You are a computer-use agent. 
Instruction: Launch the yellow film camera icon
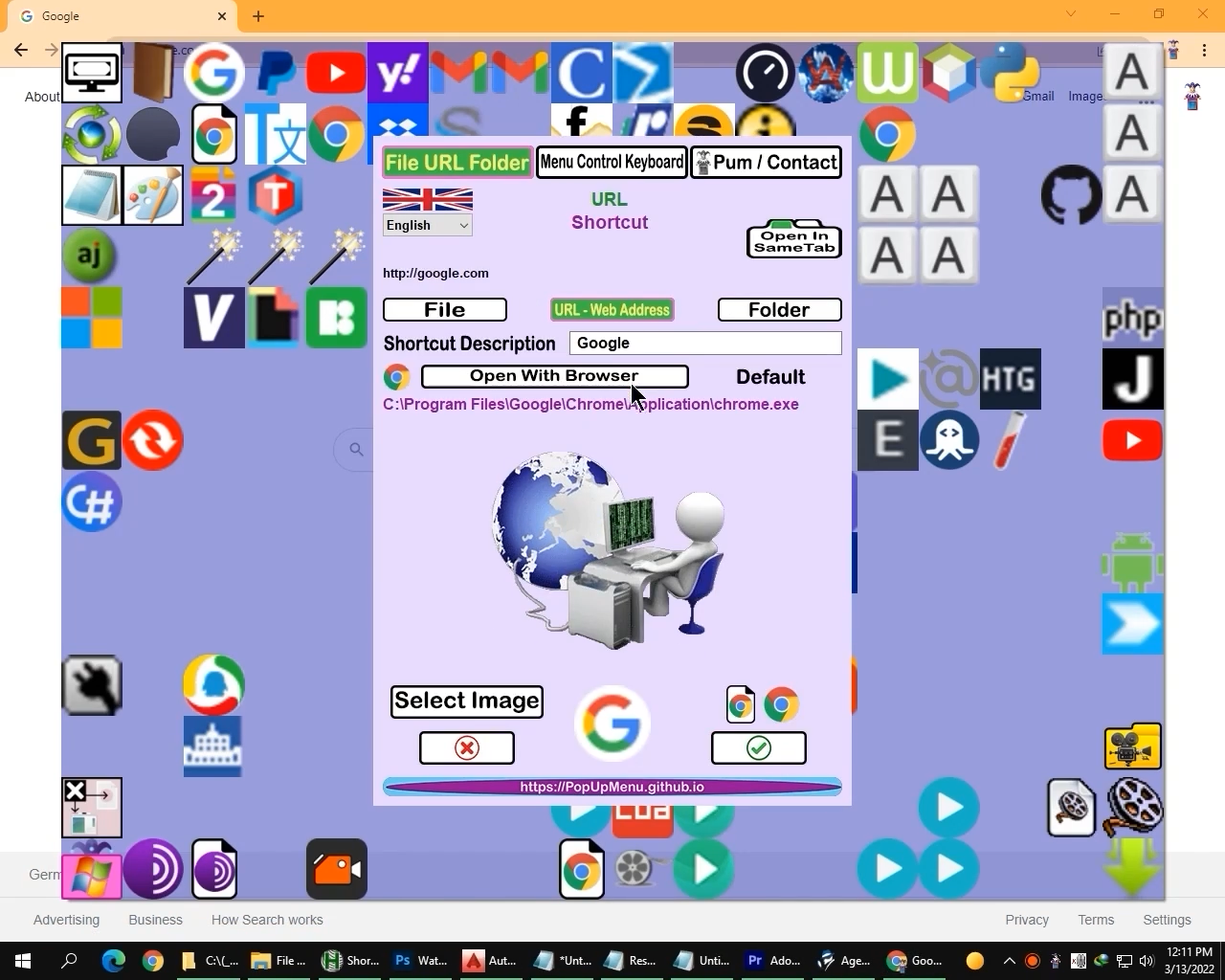click(x=1133, y=746)
